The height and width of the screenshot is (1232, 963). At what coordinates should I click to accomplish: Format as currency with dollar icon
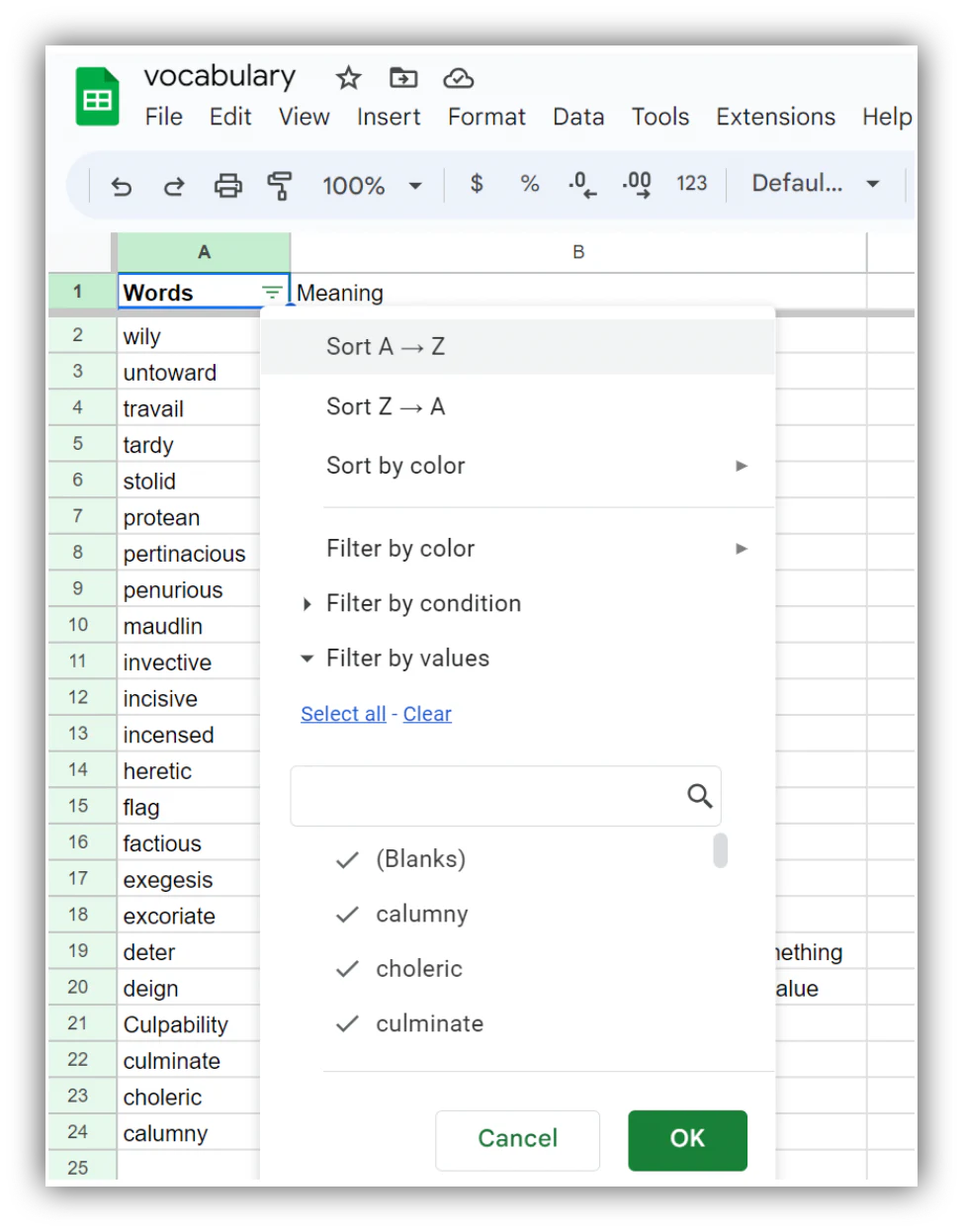(477, 183)
